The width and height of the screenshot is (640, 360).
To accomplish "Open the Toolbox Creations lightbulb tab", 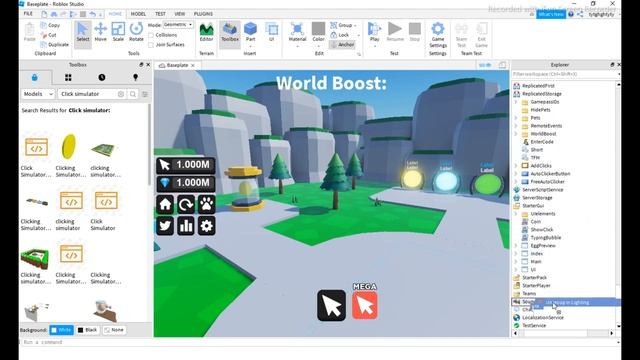I will (x=135, y=78).
